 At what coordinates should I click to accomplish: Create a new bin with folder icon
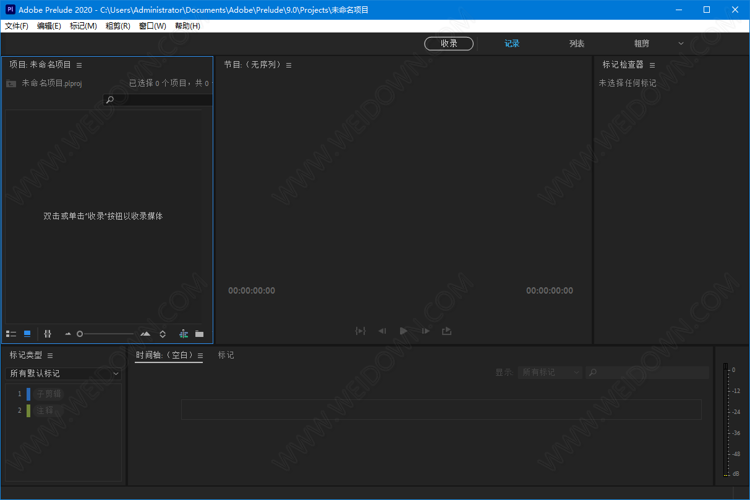[x=199, y=334]
